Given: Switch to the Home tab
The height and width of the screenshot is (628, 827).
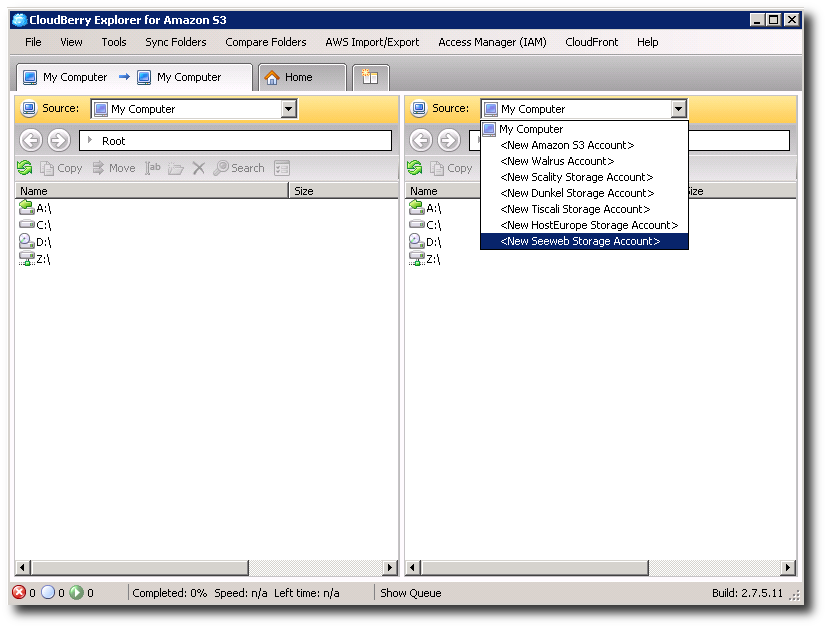Looking at the screenshot, I should coord(302,78).
